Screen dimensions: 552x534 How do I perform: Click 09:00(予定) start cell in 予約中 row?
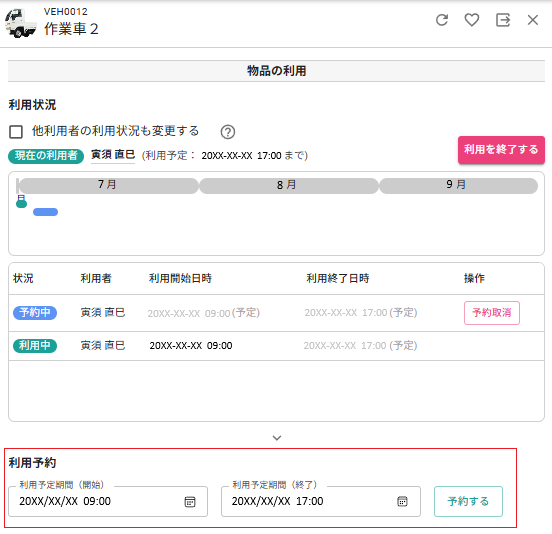[203, 313]
